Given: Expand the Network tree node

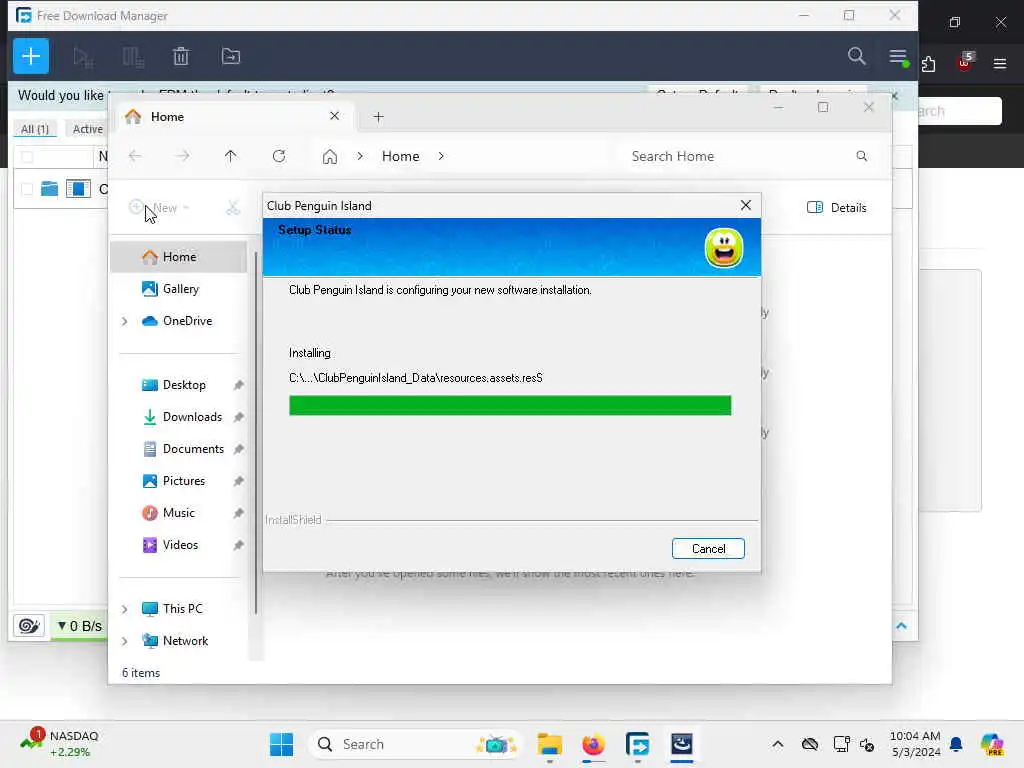Looking at the screenshot, I should pyautogui.click(x=125, y=641).
